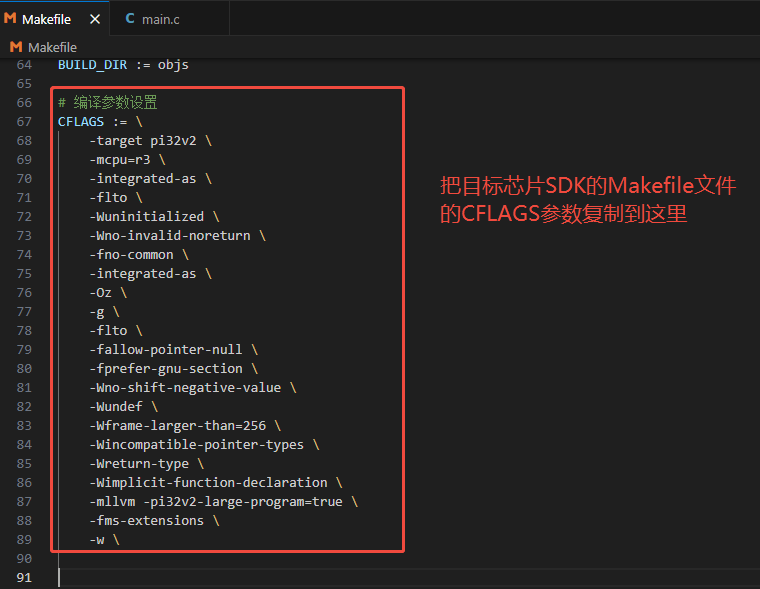Close the Makefile tab

[x=95, y=19]
